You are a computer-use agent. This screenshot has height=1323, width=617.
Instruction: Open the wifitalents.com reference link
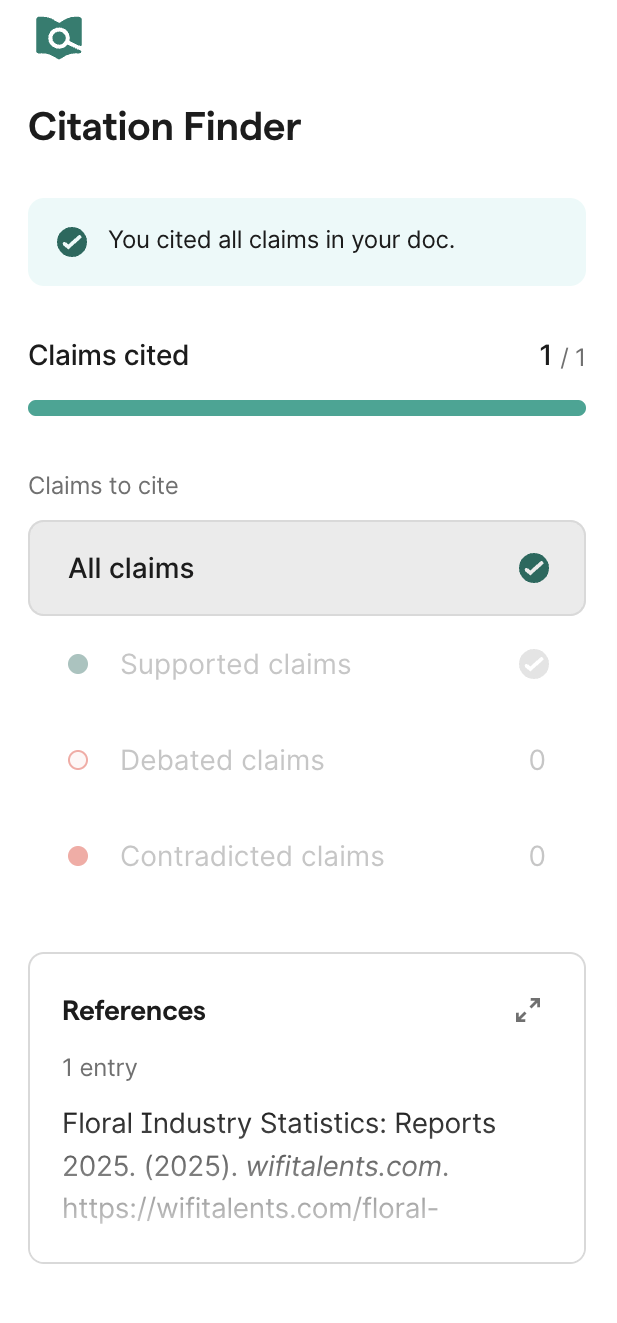coord(250,1207)
